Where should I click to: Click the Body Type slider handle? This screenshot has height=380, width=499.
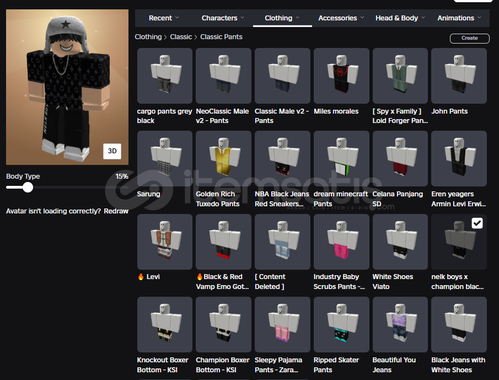pyautogui.click(x=28, y=187)
